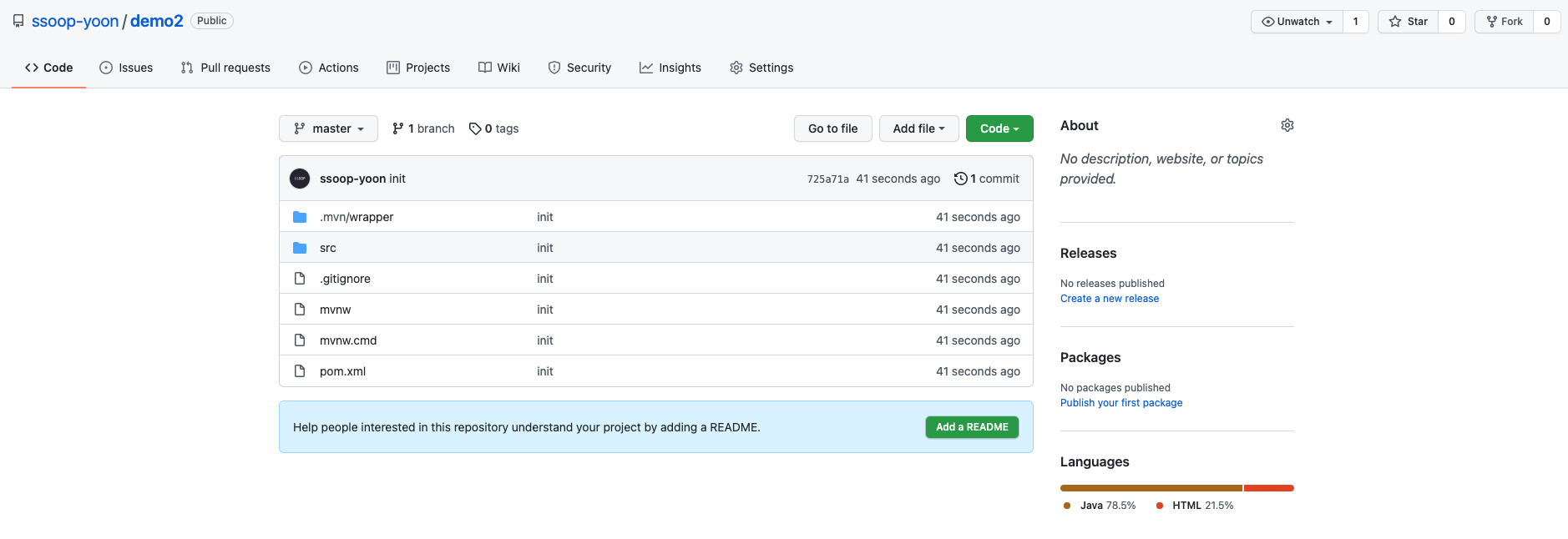The height and width of the screenshot is (539, 1568).
Task: Open the Projects tab
Action: 418,68
